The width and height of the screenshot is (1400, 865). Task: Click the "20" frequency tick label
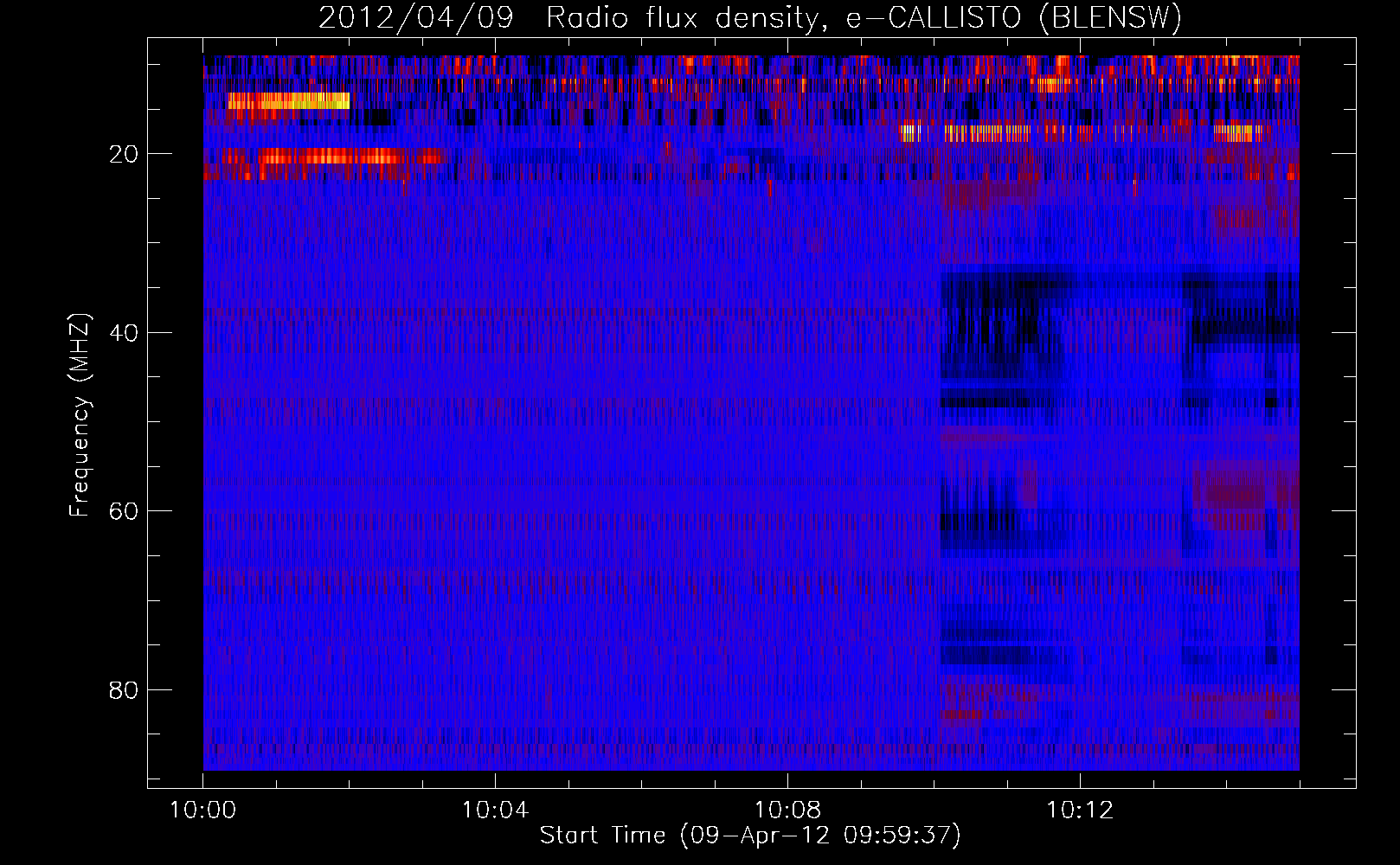(x=124, y=154)
